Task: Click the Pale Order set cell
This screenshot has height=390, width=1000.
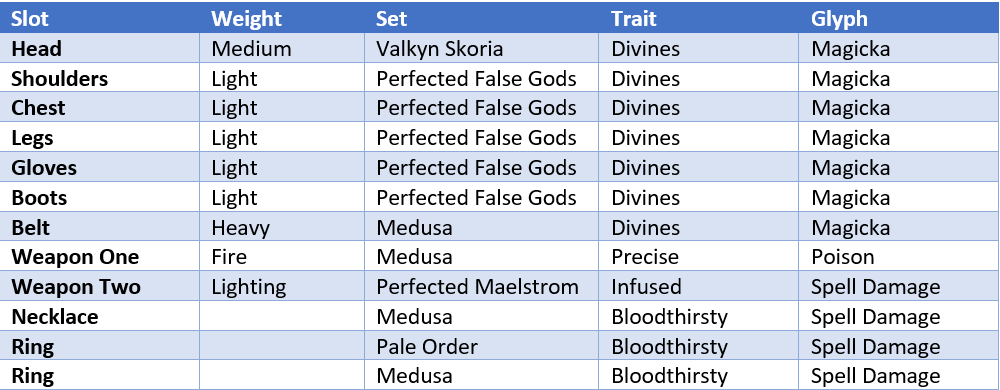Action: (427, 347)
